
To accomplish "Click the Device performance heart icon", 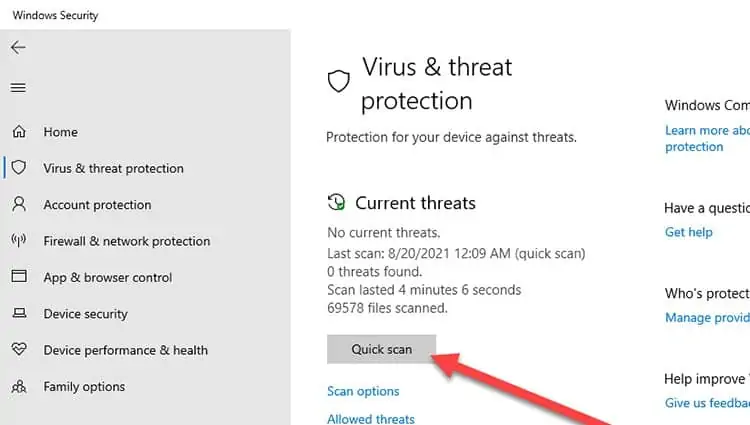I will tap(18, 350).
